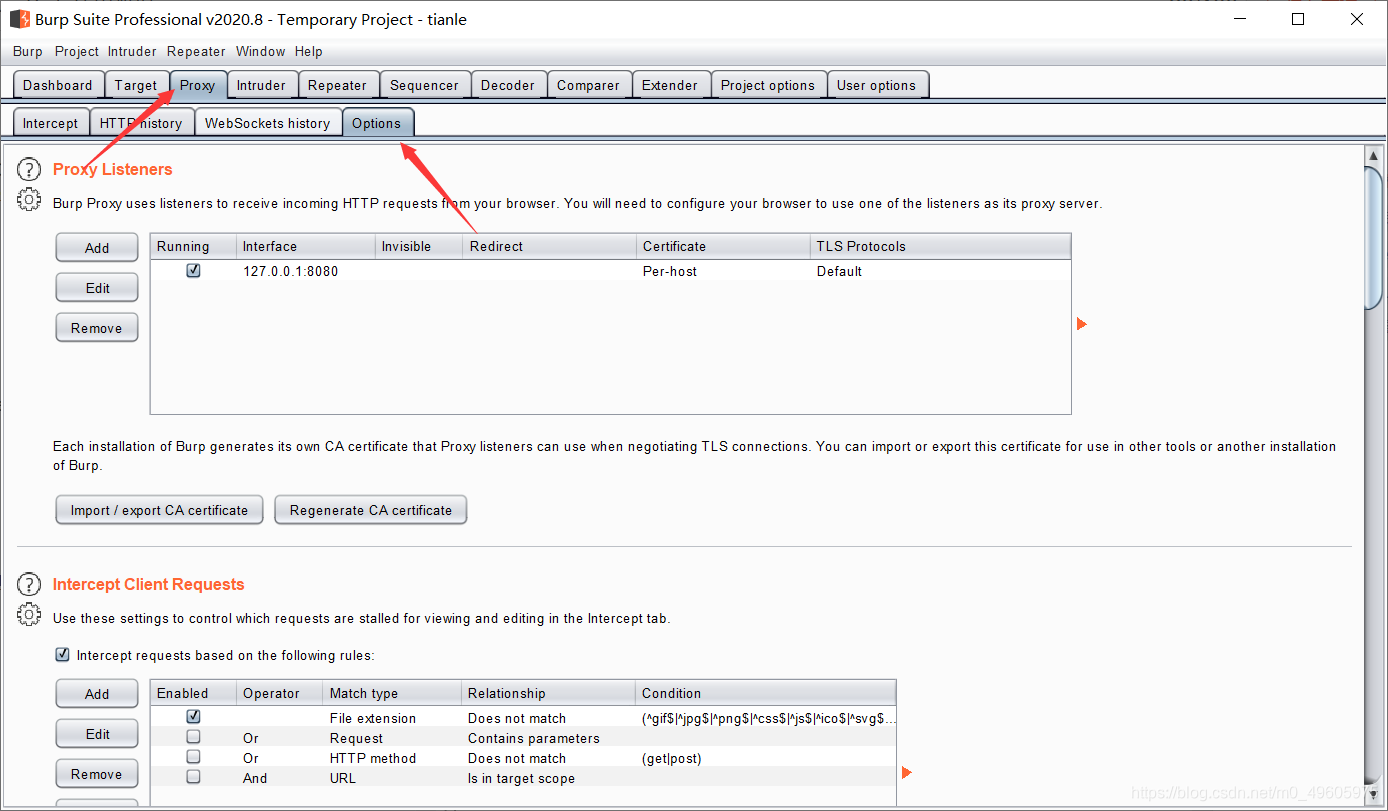Image resolution: width=1388 pixels, height=811 pixels.
Task: Open the HTTP history sub-tab
Action: pos(141,123)
